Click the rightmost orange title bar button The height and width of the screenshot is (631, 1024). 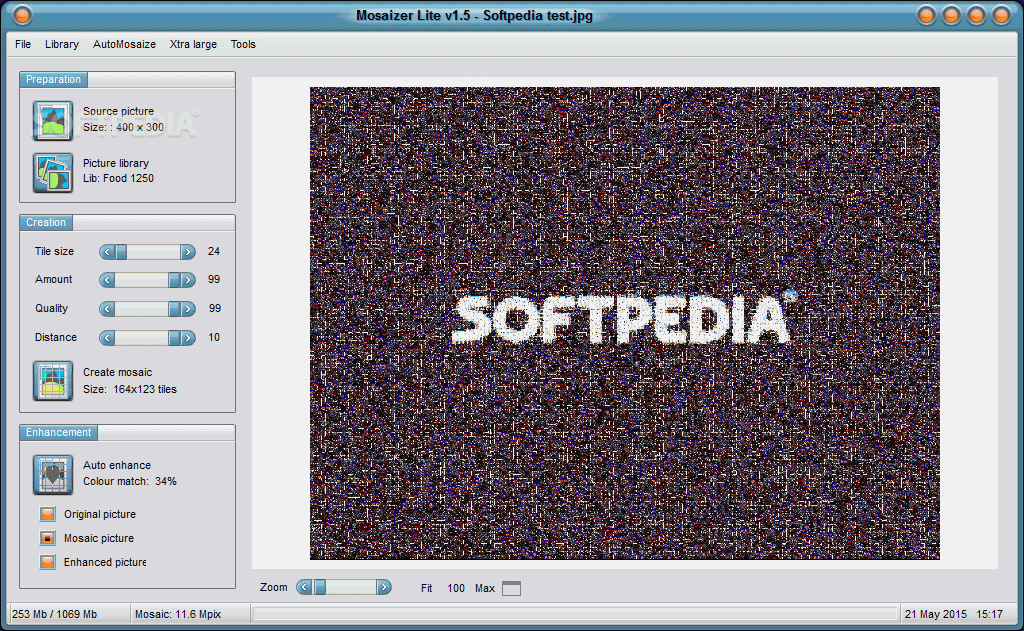(1001, 15)
